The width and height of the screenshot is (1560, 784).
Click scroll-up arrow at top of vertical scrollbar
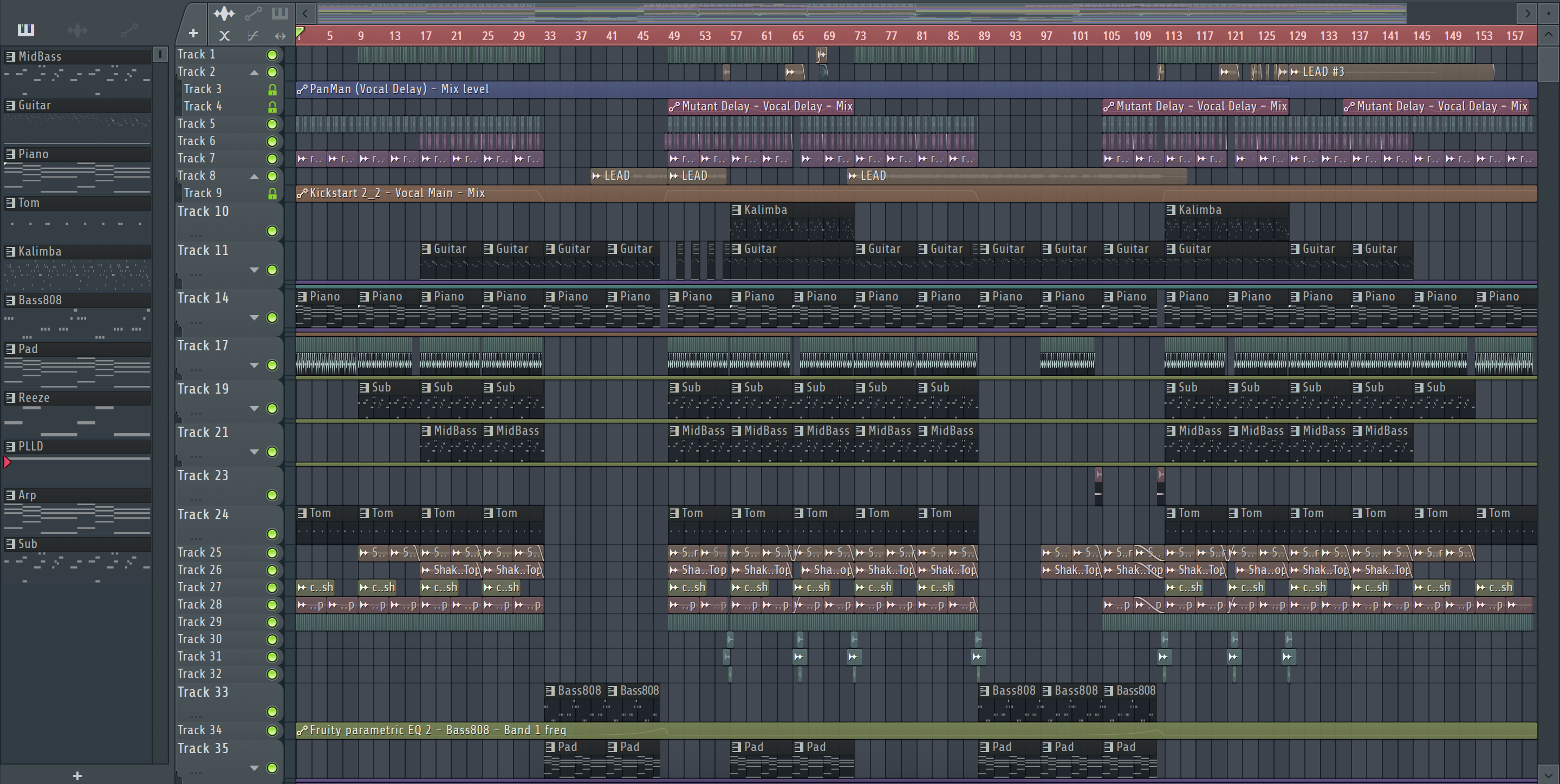coord(1549,35)
